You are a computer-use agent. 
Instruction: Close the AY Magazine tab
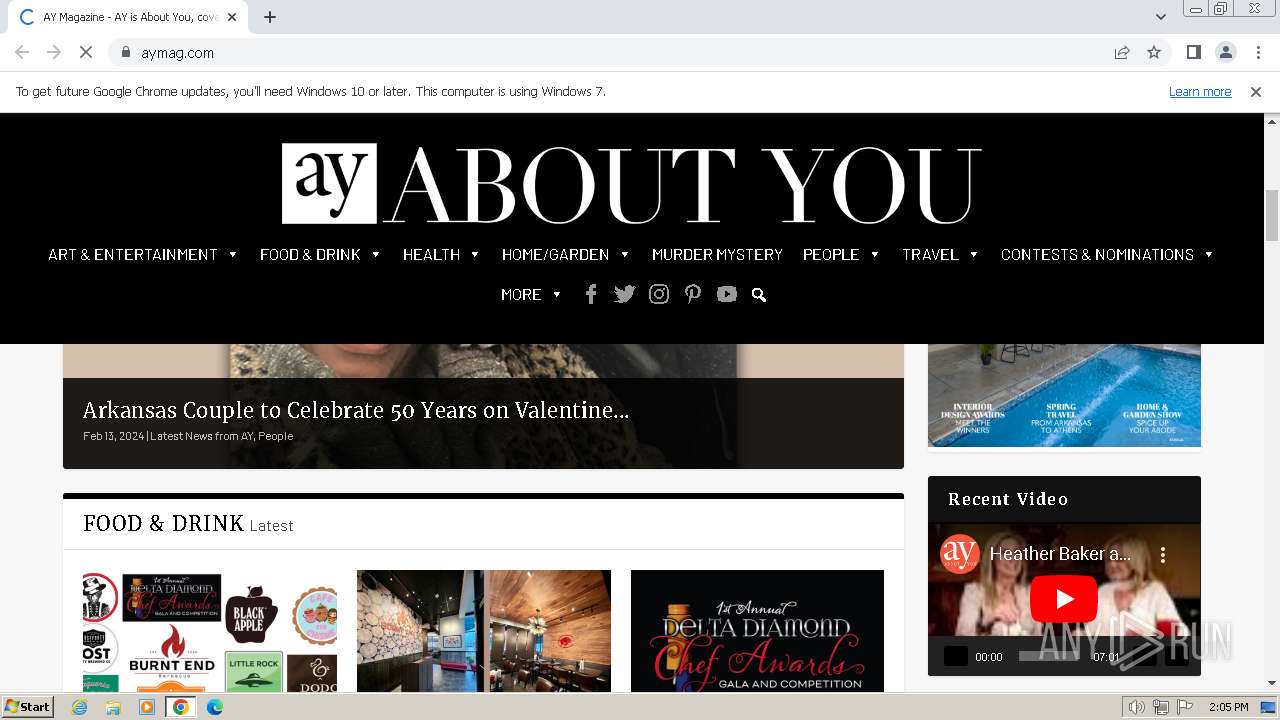point(233,17)
